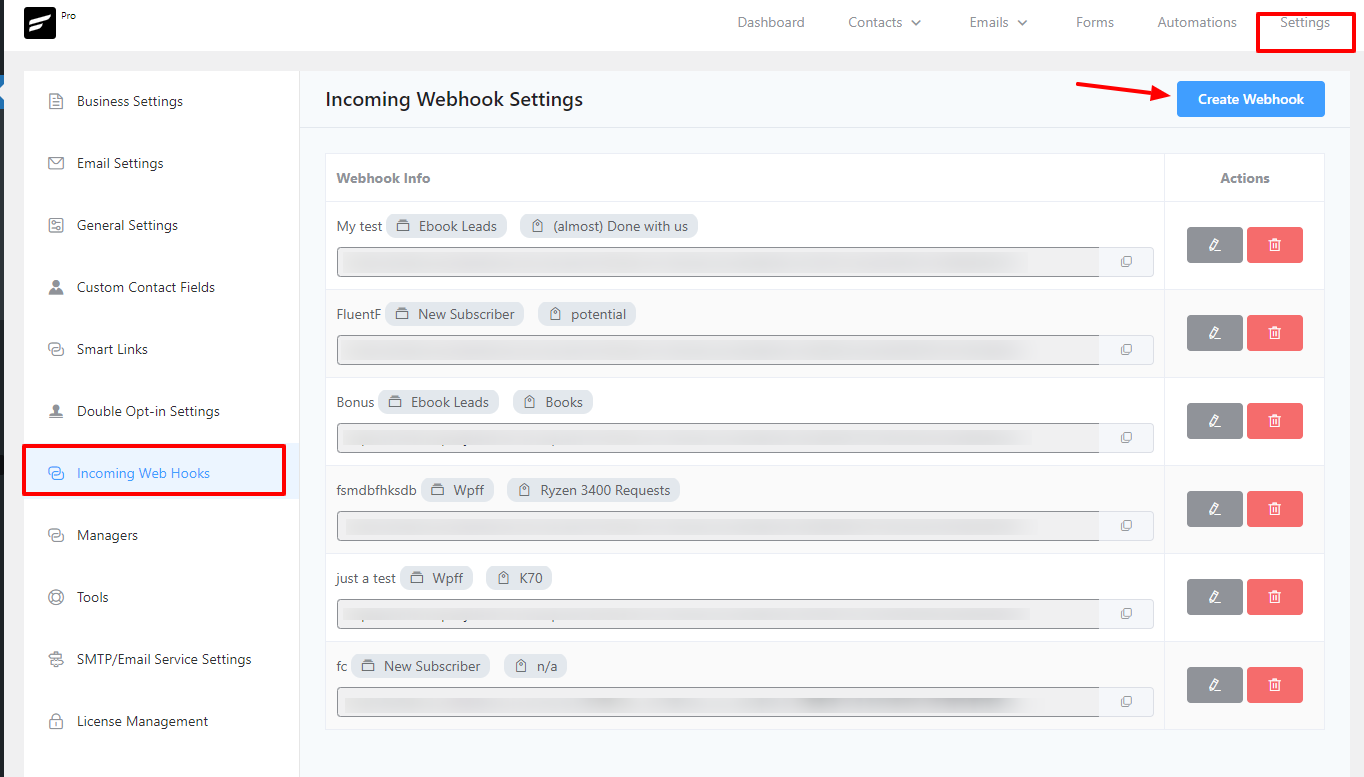
Task: Open the Automations section
Action: 1196,22
